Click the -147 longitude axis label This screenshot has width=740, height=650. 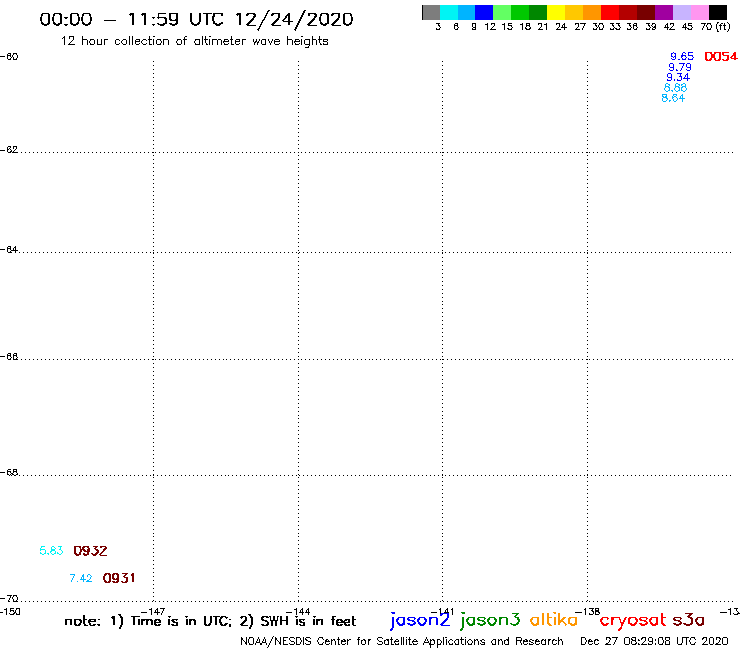153,612
